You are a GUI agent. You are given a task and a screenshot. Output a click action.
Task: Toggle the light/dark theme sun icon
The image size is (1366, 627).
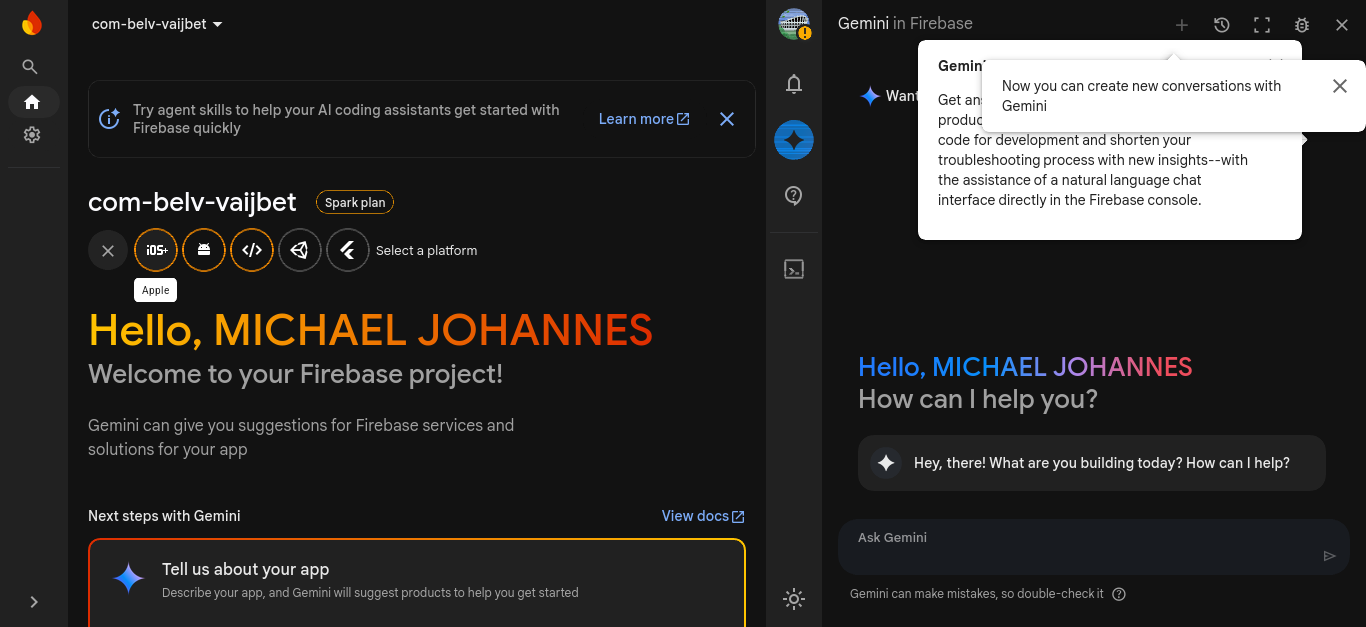794,599
